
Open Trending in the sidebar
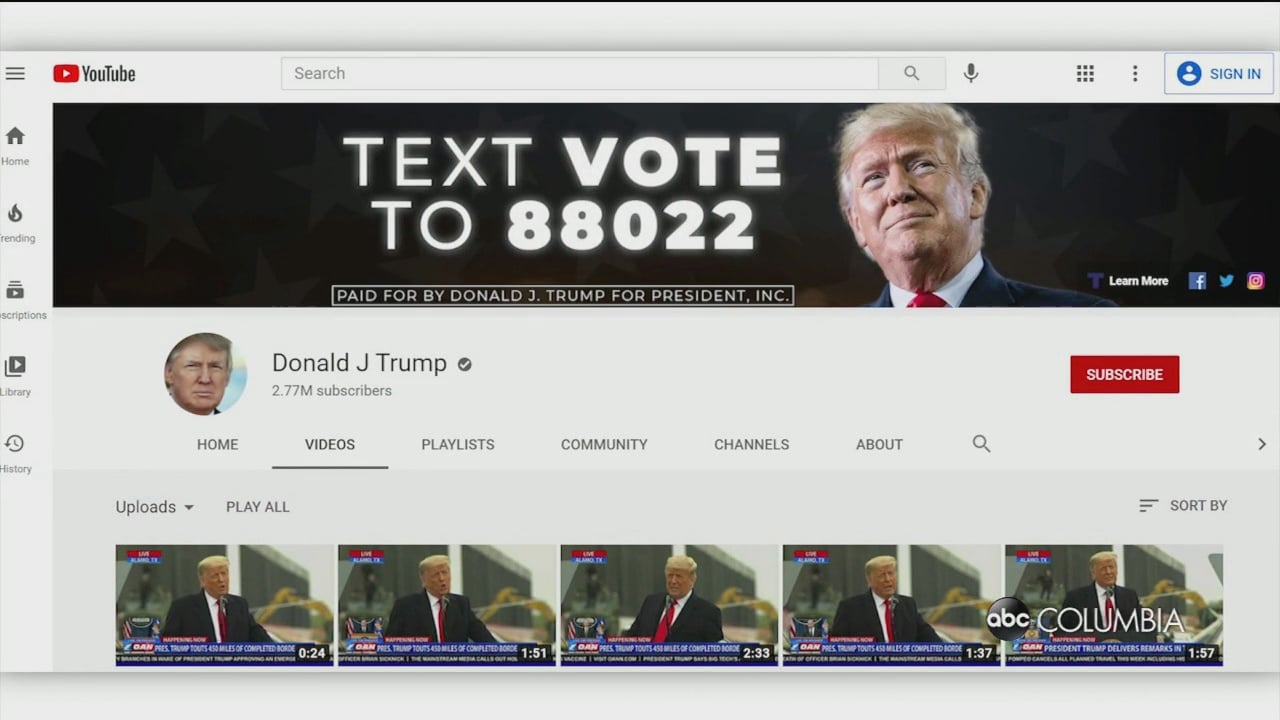15,222
